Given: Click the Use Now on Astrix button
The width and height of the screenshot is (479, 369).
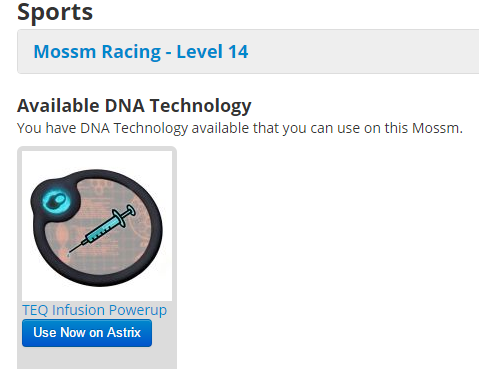Looking at the screenshot, I should click(87, 333).
